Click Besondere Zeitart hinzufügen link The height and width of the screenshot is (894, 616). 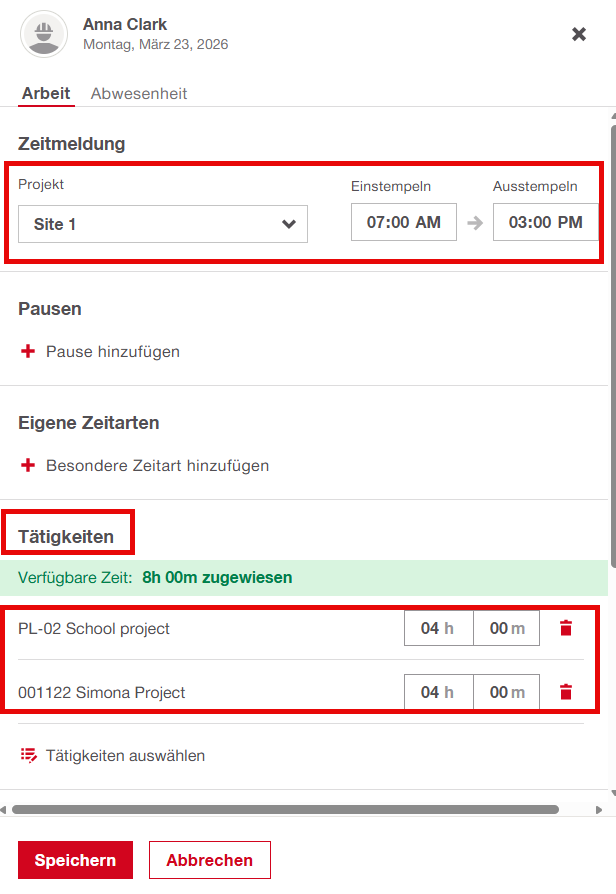tap(157, 466)
